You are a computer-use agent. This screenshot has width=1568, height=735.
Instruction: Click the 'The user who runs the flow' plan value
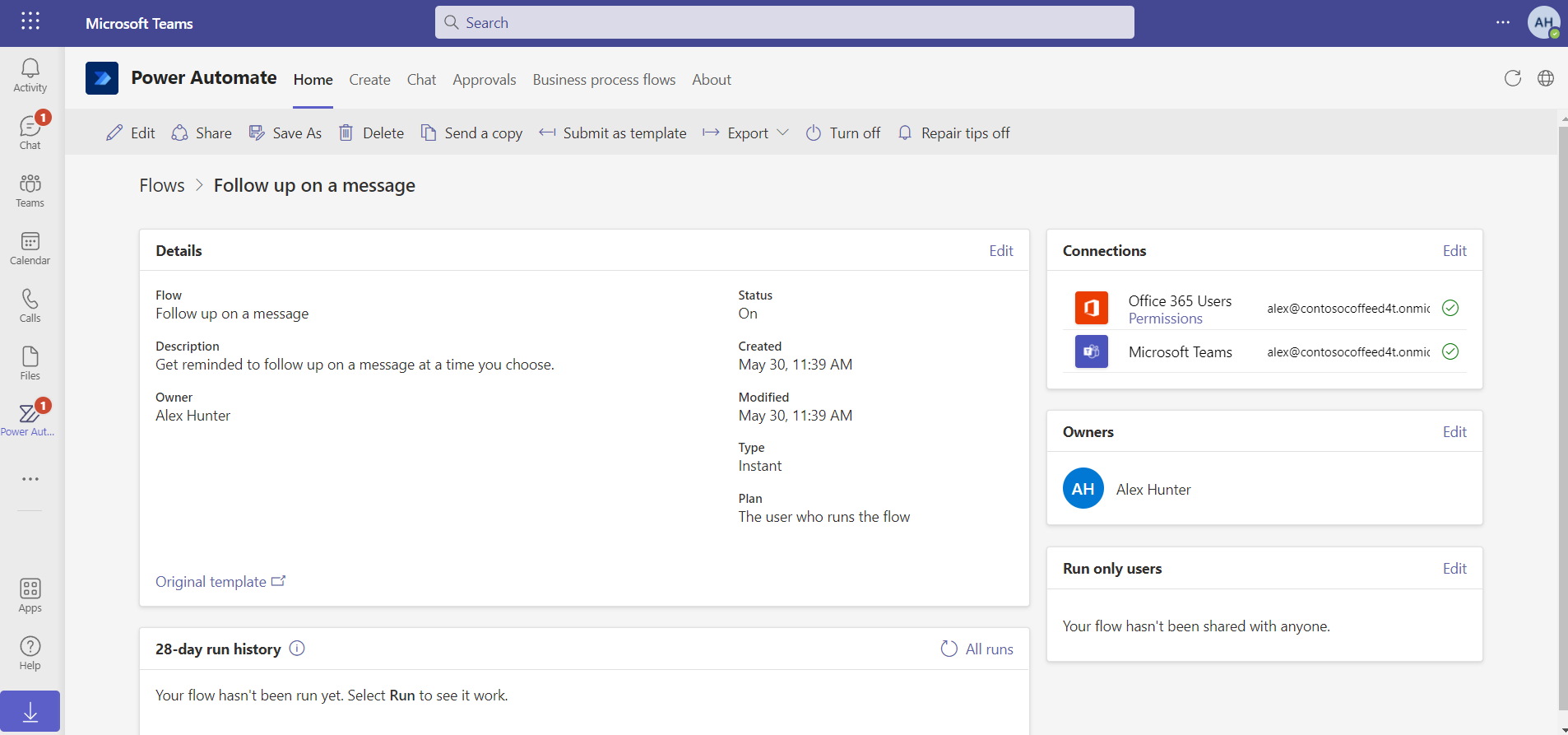pos(824,517)
